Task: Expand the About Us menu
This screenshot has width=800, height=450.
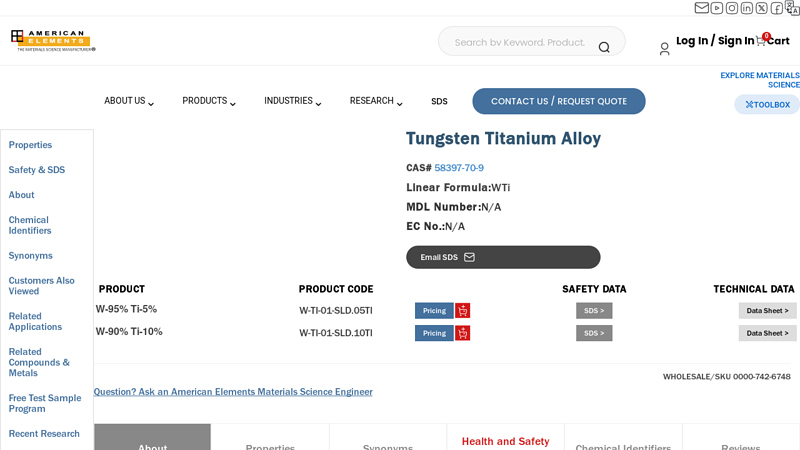Action: (x=129, y=101)
